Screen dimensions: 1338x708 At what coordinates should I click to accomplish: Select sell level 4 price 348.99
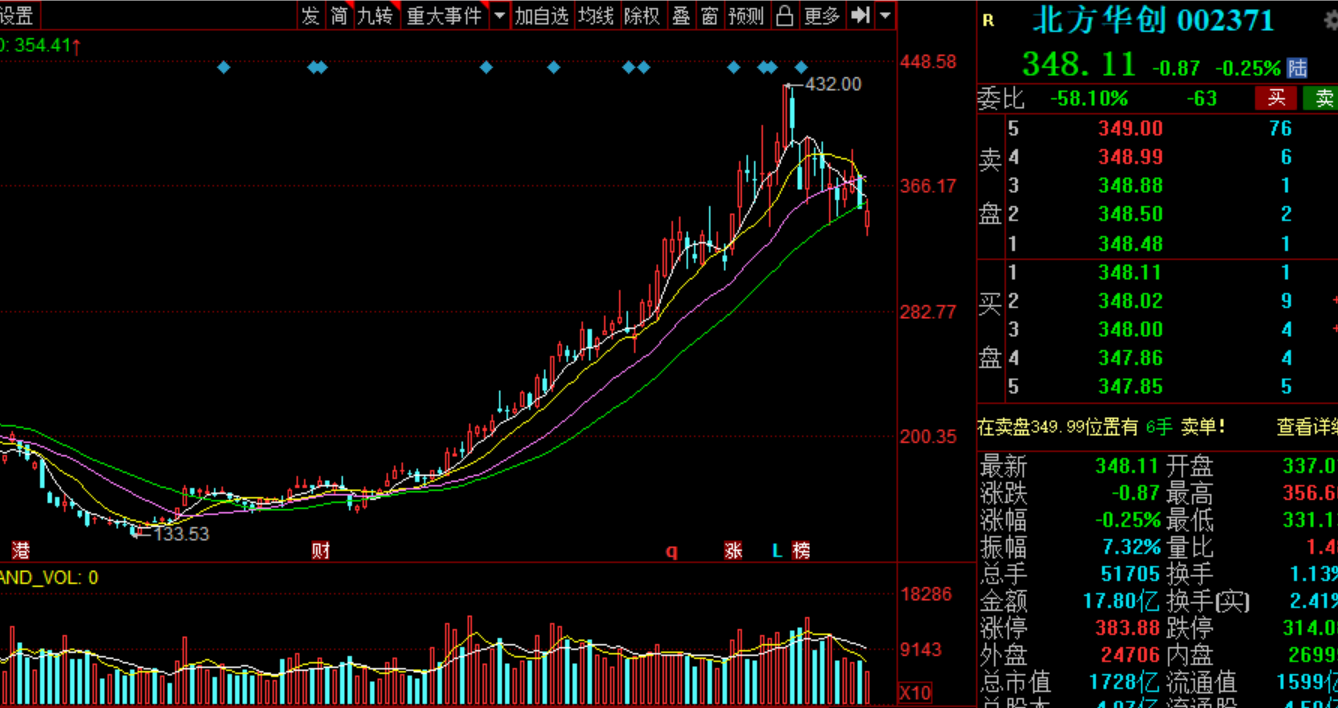(1130, 157)
